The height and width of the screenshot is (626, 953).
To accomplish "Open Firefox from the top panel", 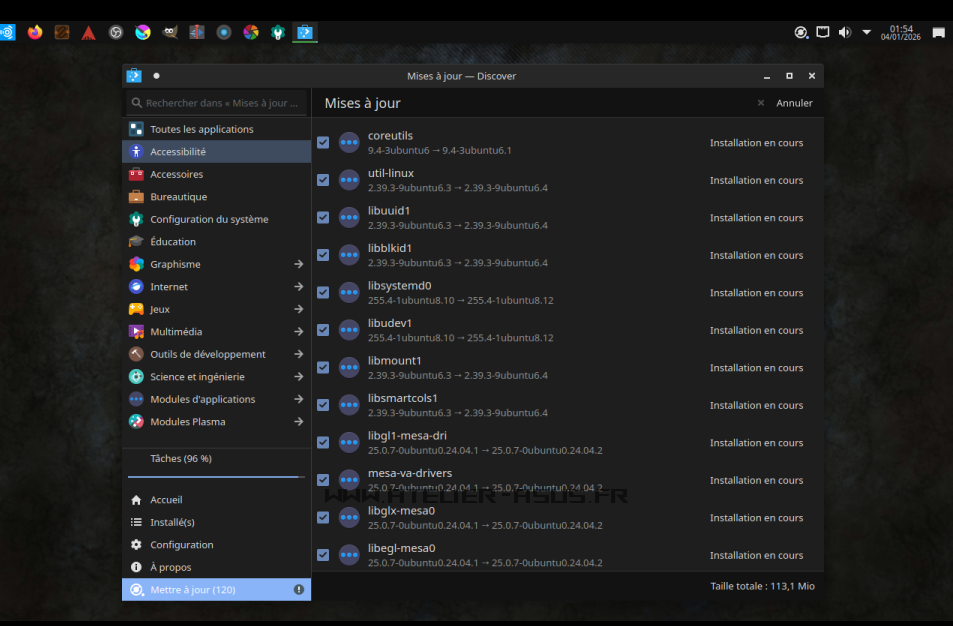I will (35, 32).
